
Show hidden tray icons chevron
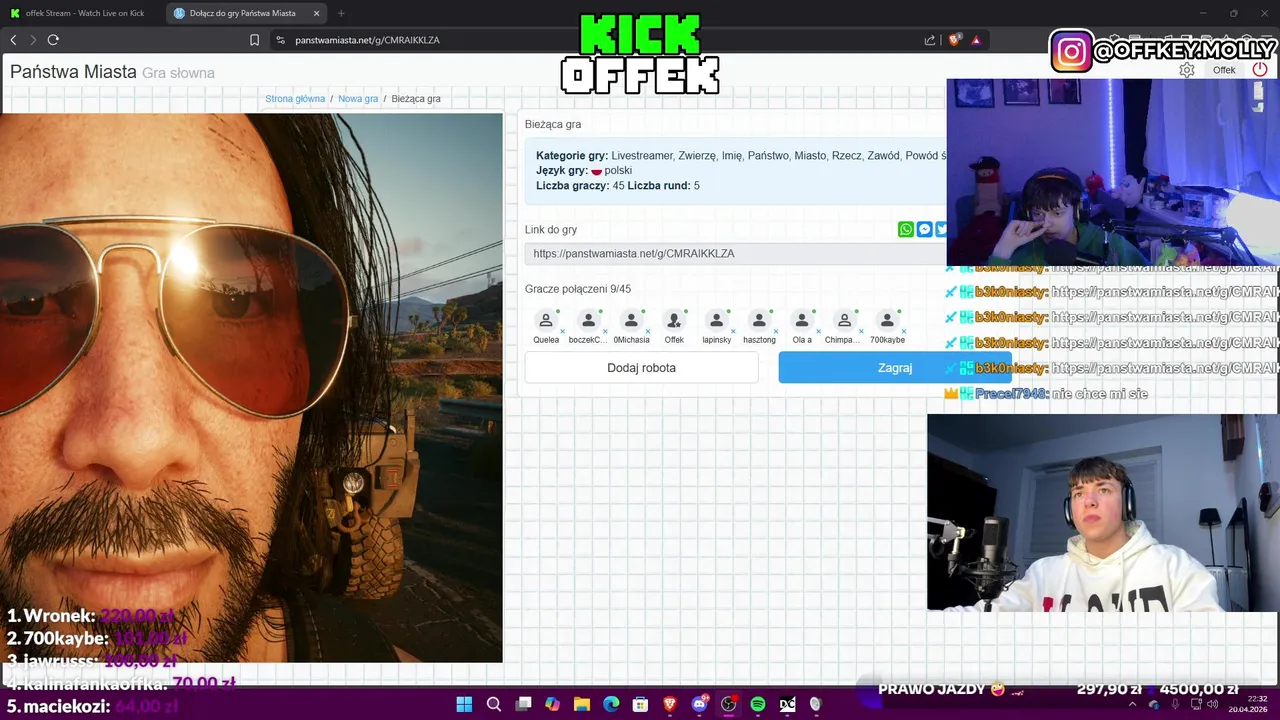[1132, 704]
